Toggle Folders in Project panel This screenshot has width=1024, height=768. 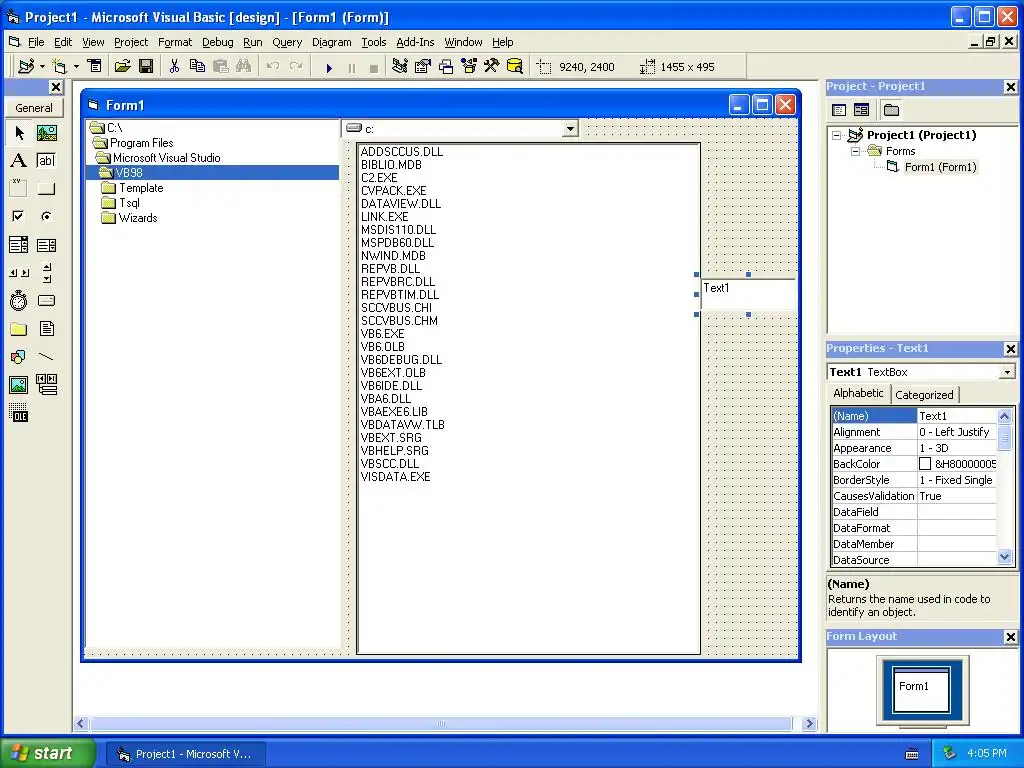point(891,110)
